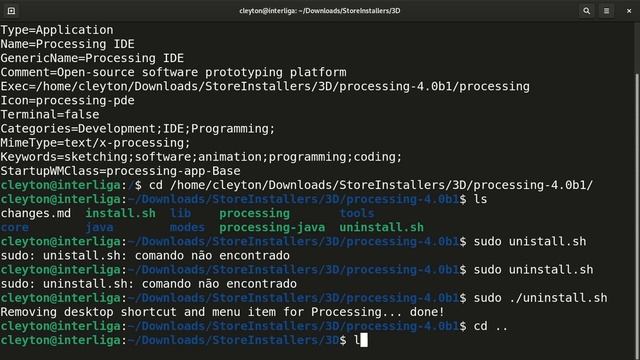Close the terminal window
Screen dimensions: 640x360
(629, 11)
